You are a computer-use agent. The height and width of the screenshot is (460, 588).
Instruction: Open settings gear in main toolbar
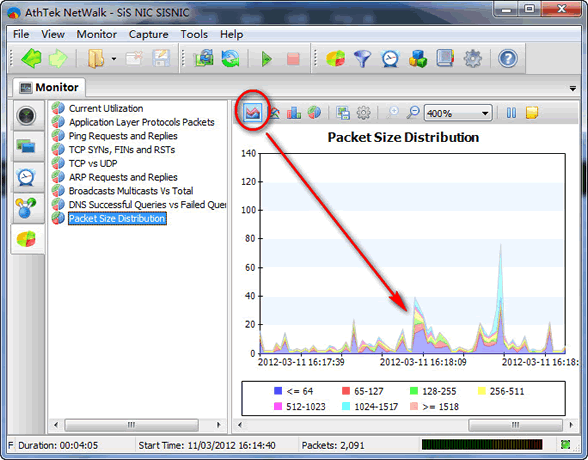point(472,59)
